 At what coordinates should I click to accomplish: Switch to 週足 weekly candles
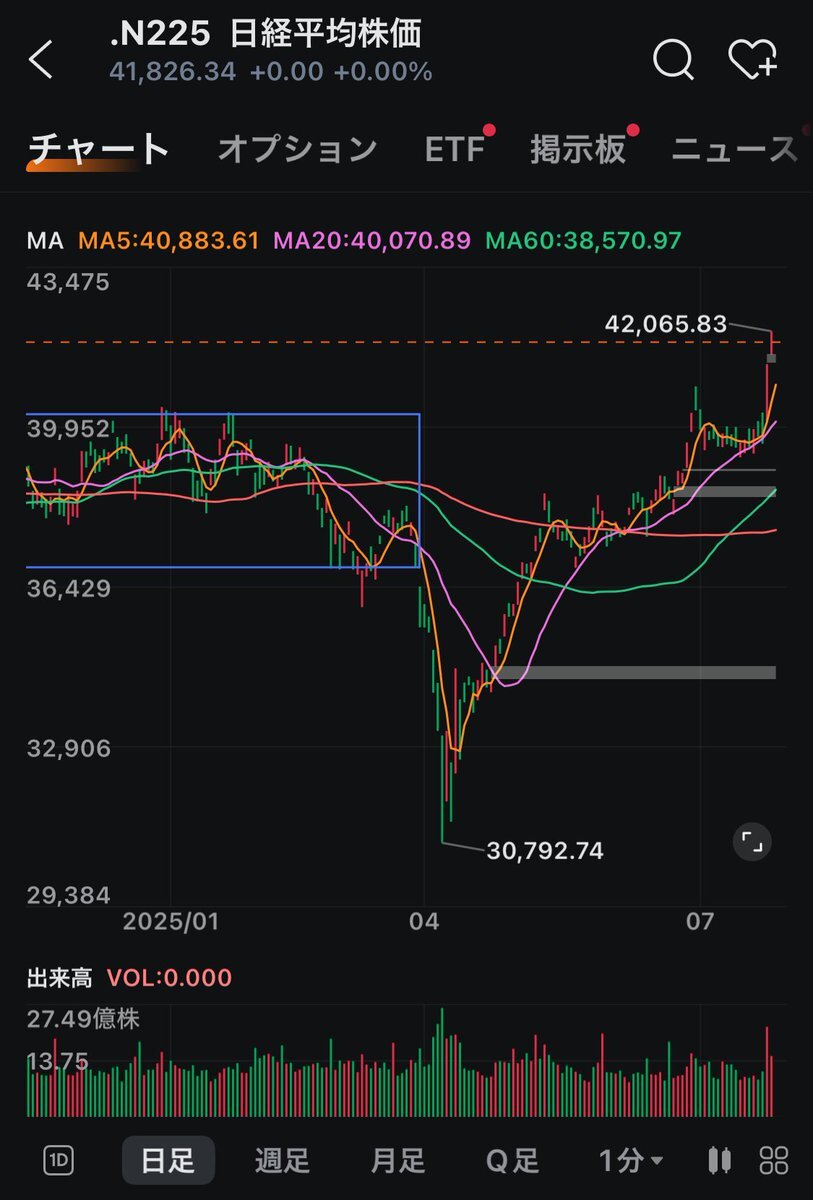click(x=282, y=1161)
